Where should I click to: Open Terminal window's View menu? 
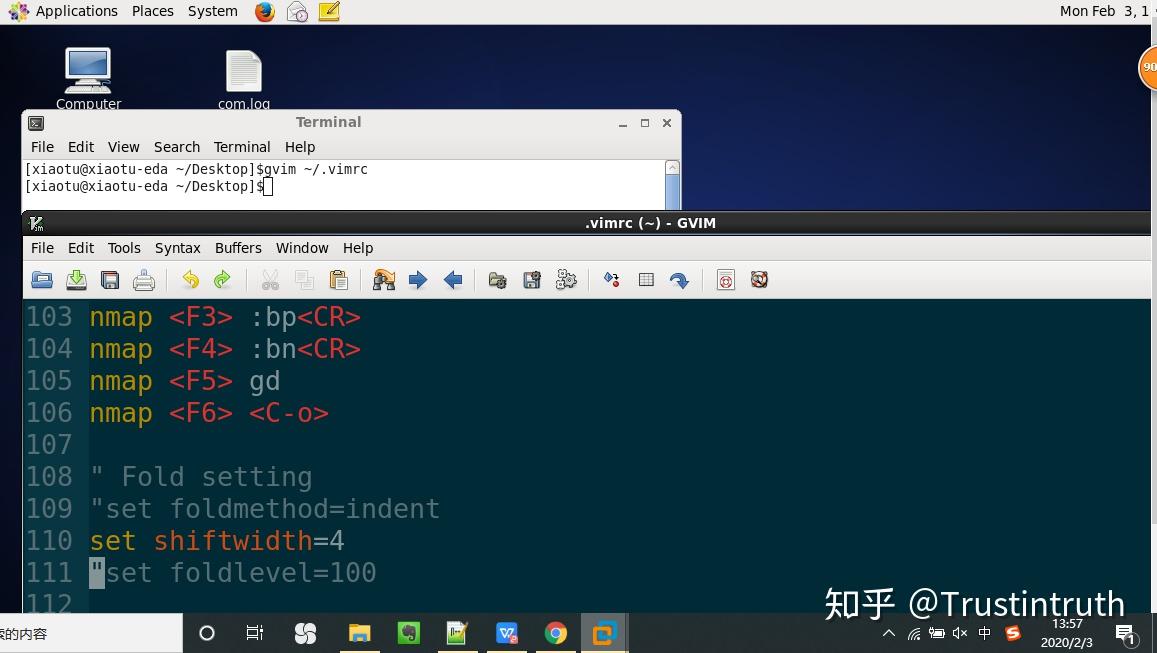pyautogui.click(x=123, y=147)
